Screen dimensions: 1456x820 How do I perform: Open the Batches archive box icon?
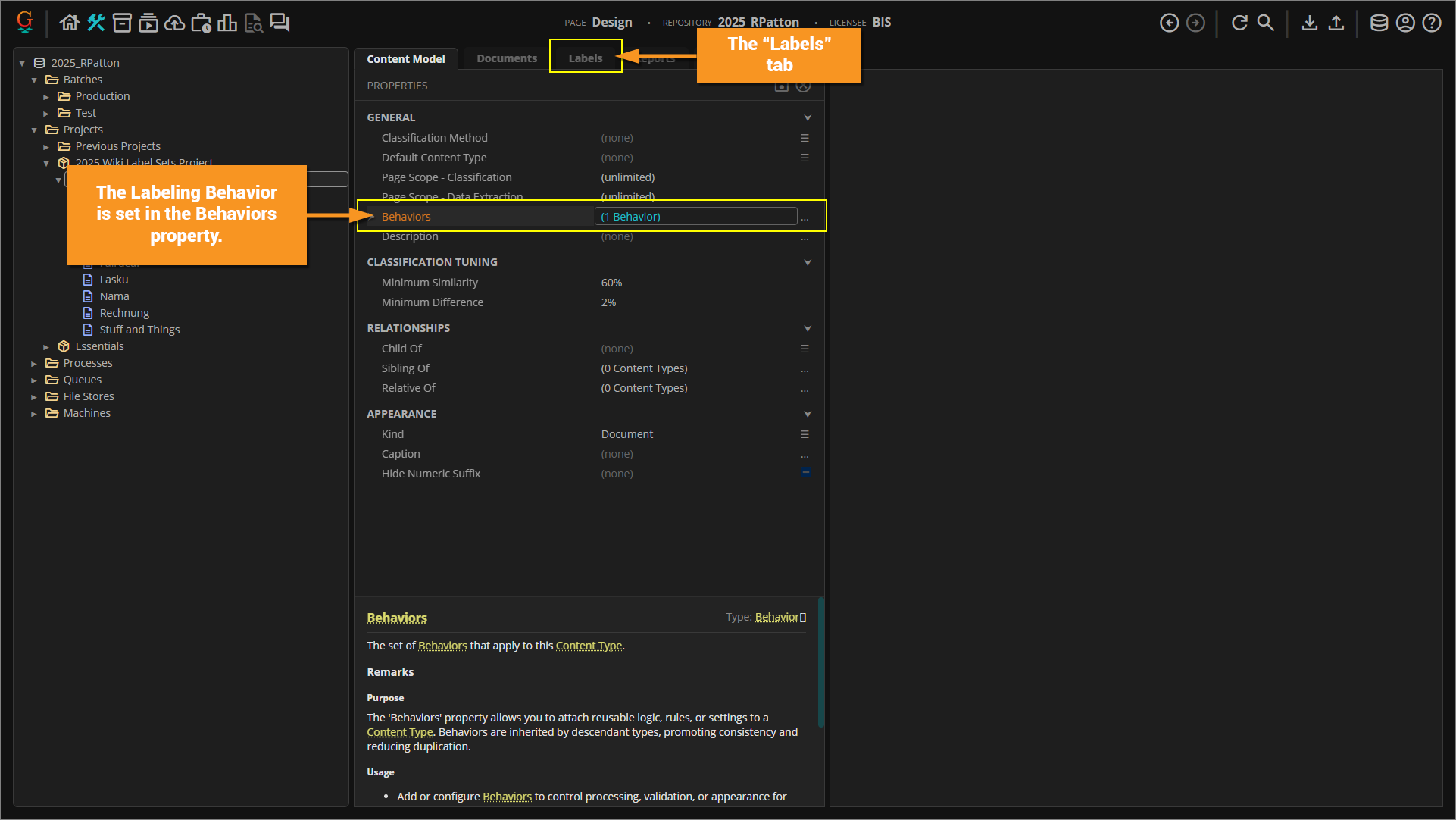pyautogui.click(x=122, y=23)
